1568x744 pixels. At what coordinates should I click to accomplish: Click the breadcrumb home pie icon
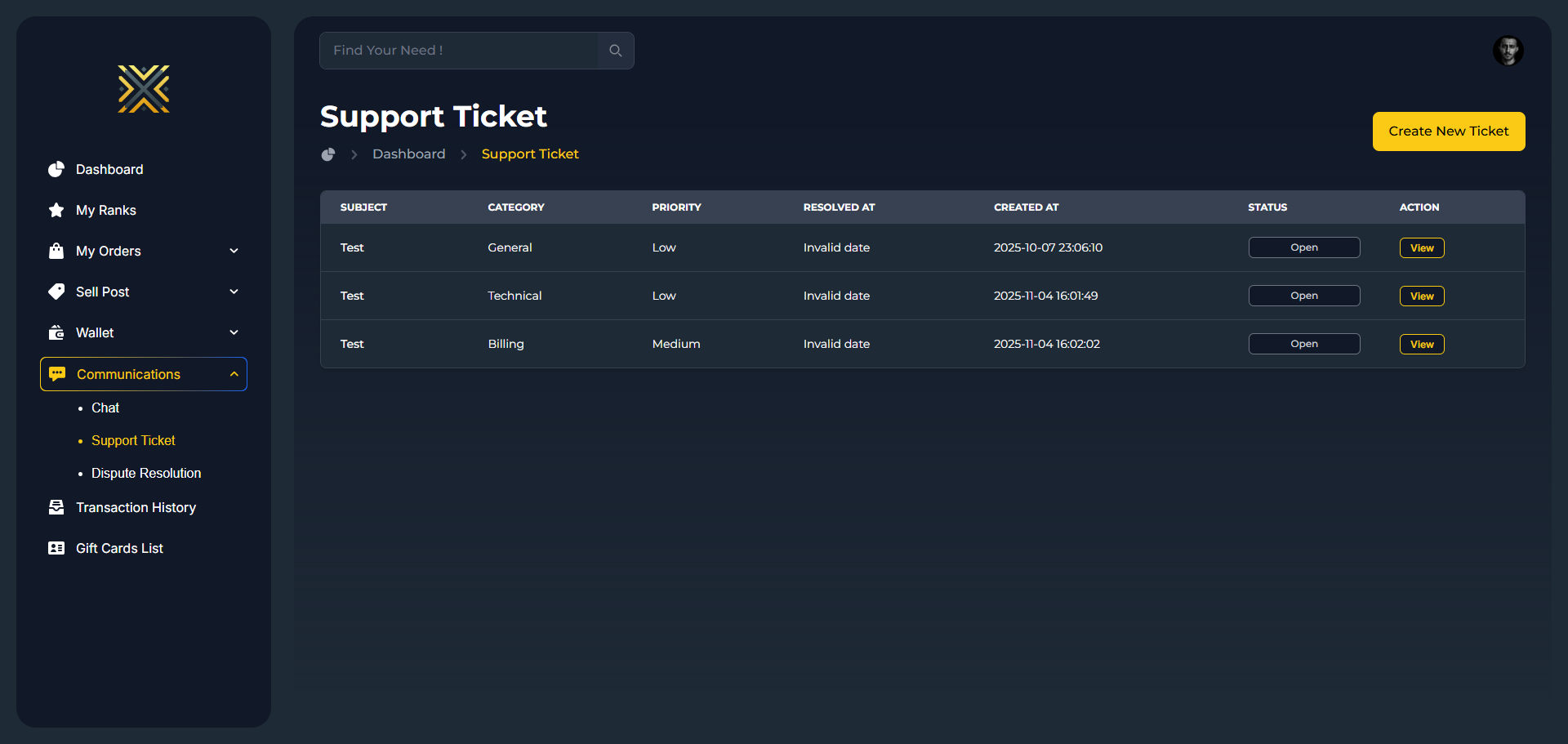click(x=328, y=154)
